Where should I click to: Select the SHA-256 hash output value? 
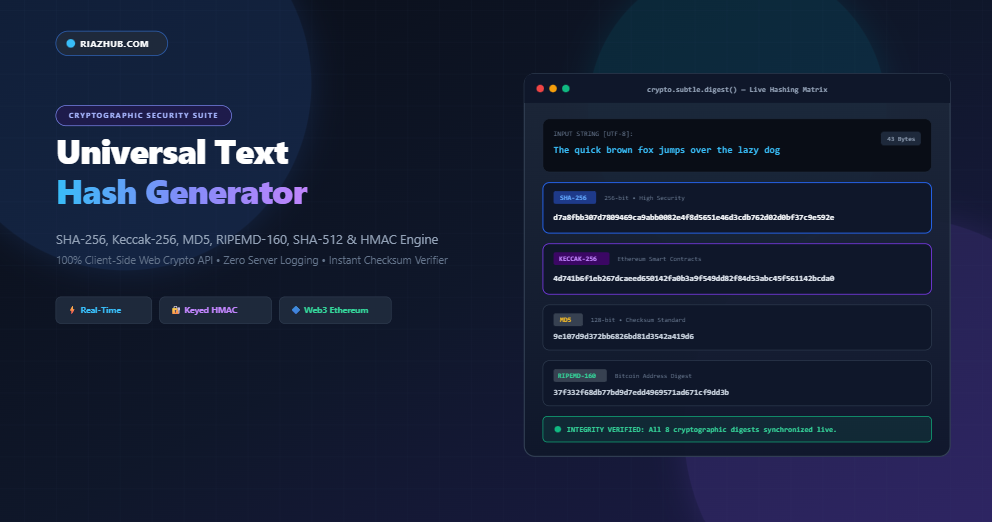(x=693, y=217)
